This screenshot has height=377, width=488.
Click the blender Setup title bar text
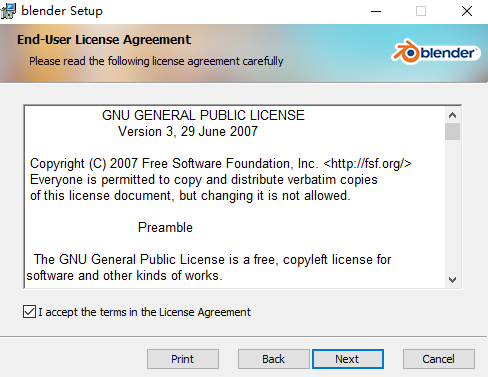click(62, 11)
